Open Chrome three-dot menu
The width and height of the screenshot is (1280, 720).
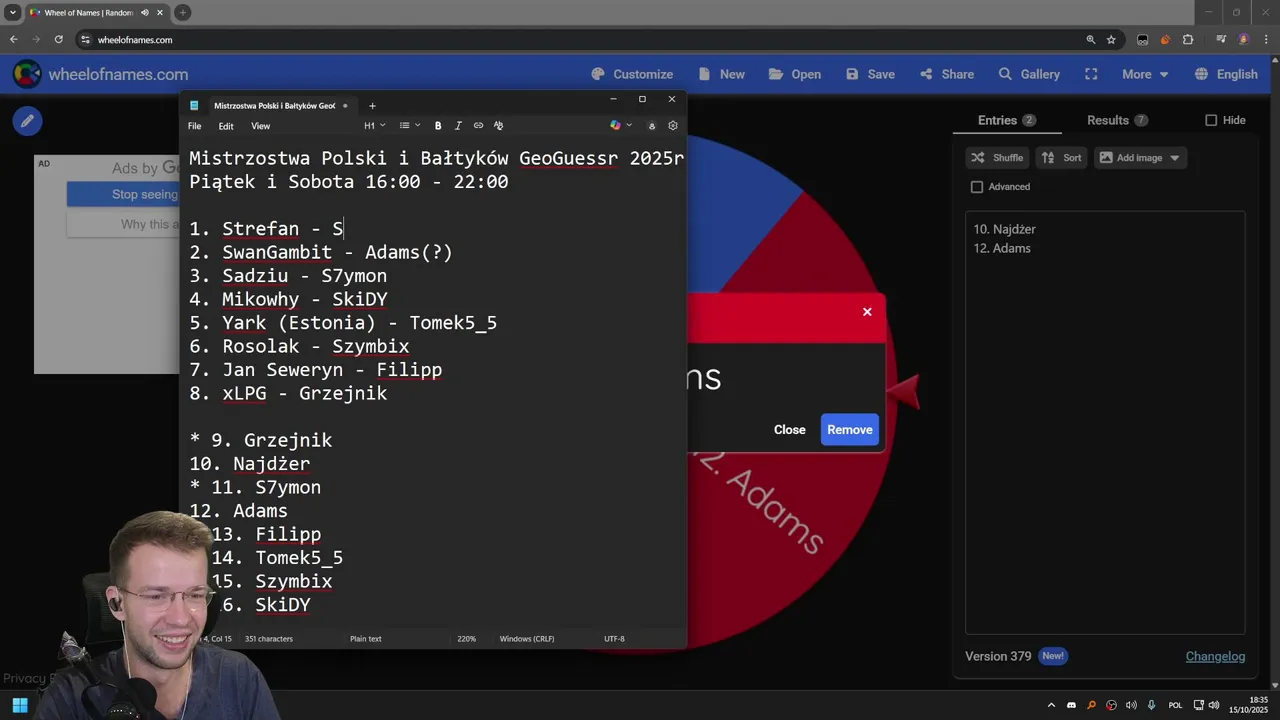[1266, 40]
